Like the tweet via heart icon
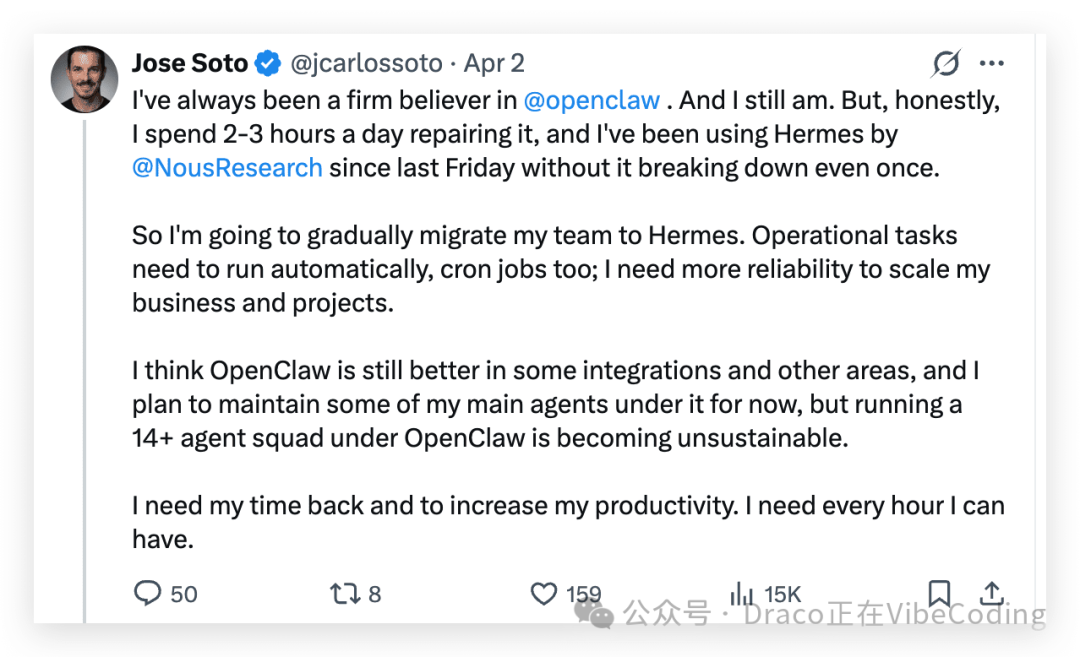The width and height of the screenshot is (1080, 657). 545,593
